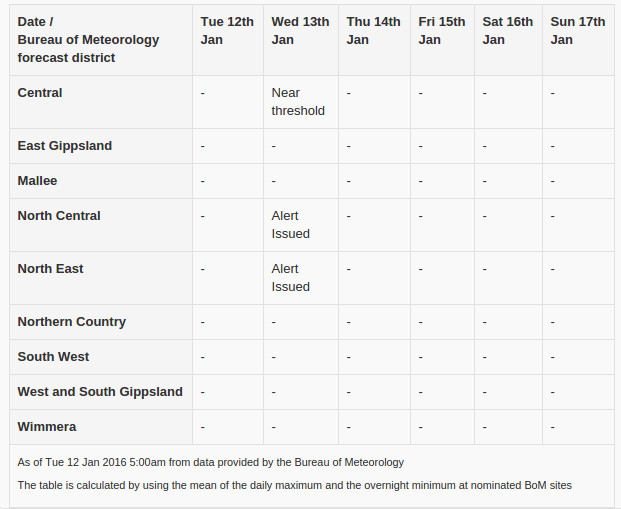Click the Thu 14th Jan column header
The image size is (621, 509).
(x=373, y=31)
